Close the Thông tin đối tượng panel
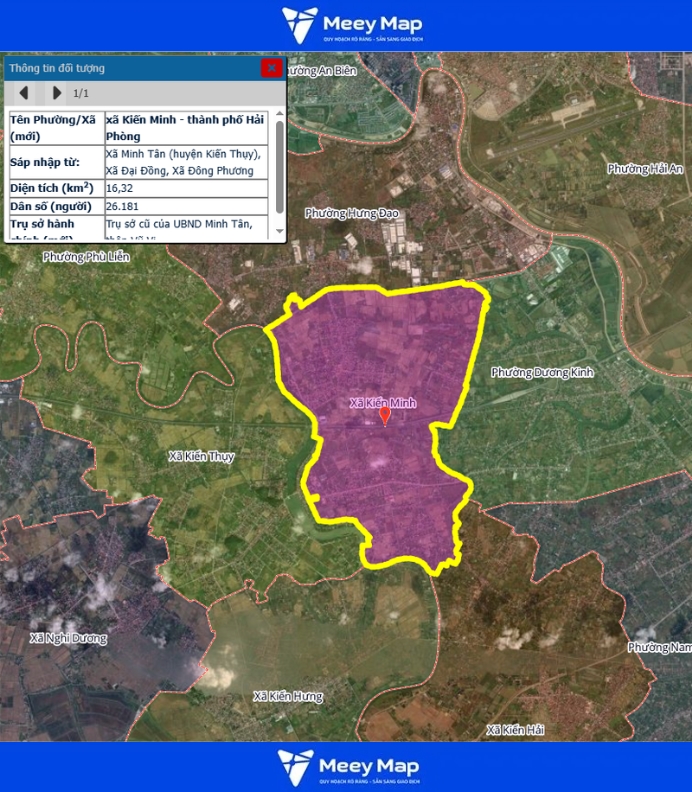Viewport: 692px width, 792px height. tap(270, 68)
